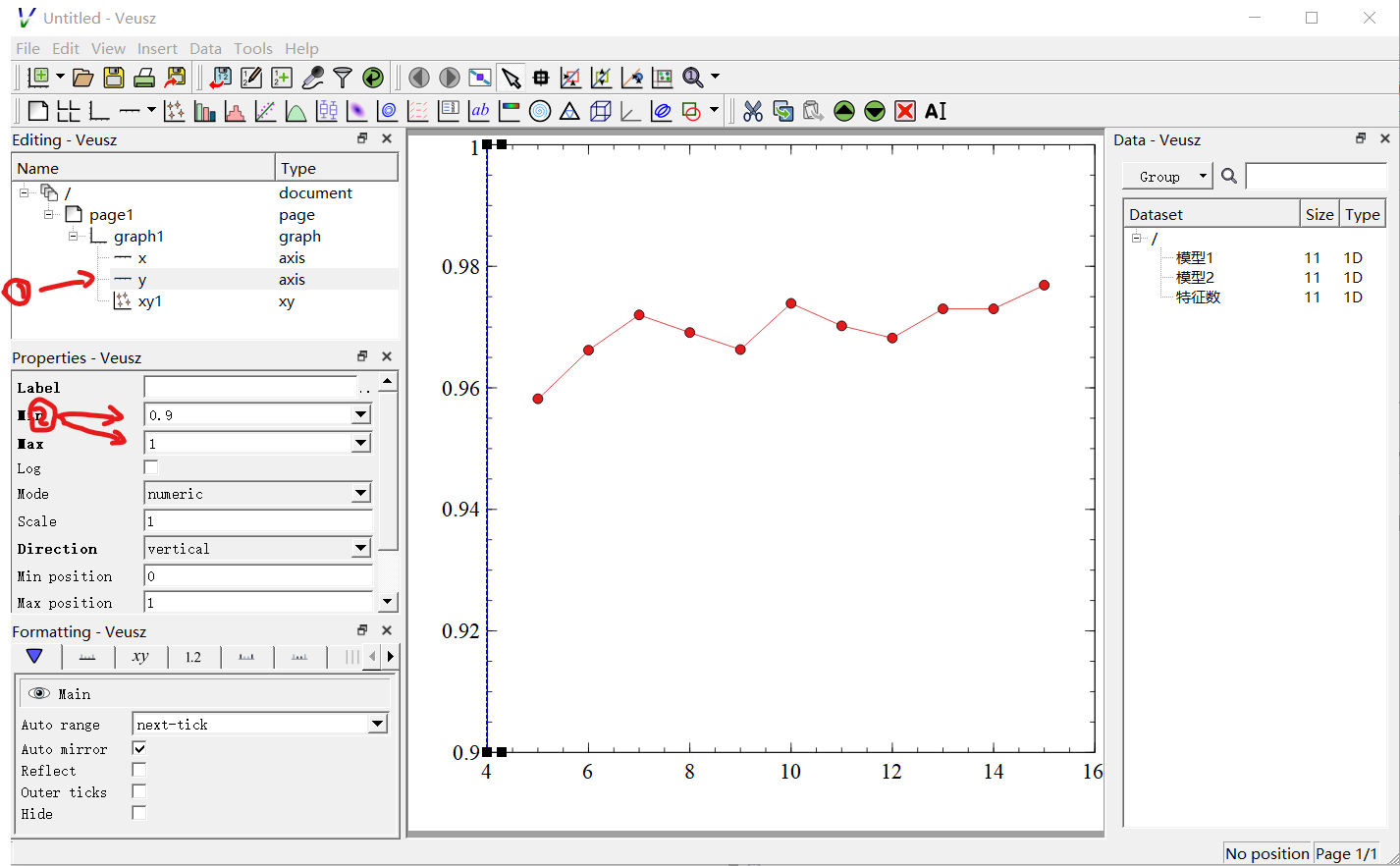This screenshot has width=1400, height=866.
Task: Open a document with the folder icon
Action: coord(83,78)
